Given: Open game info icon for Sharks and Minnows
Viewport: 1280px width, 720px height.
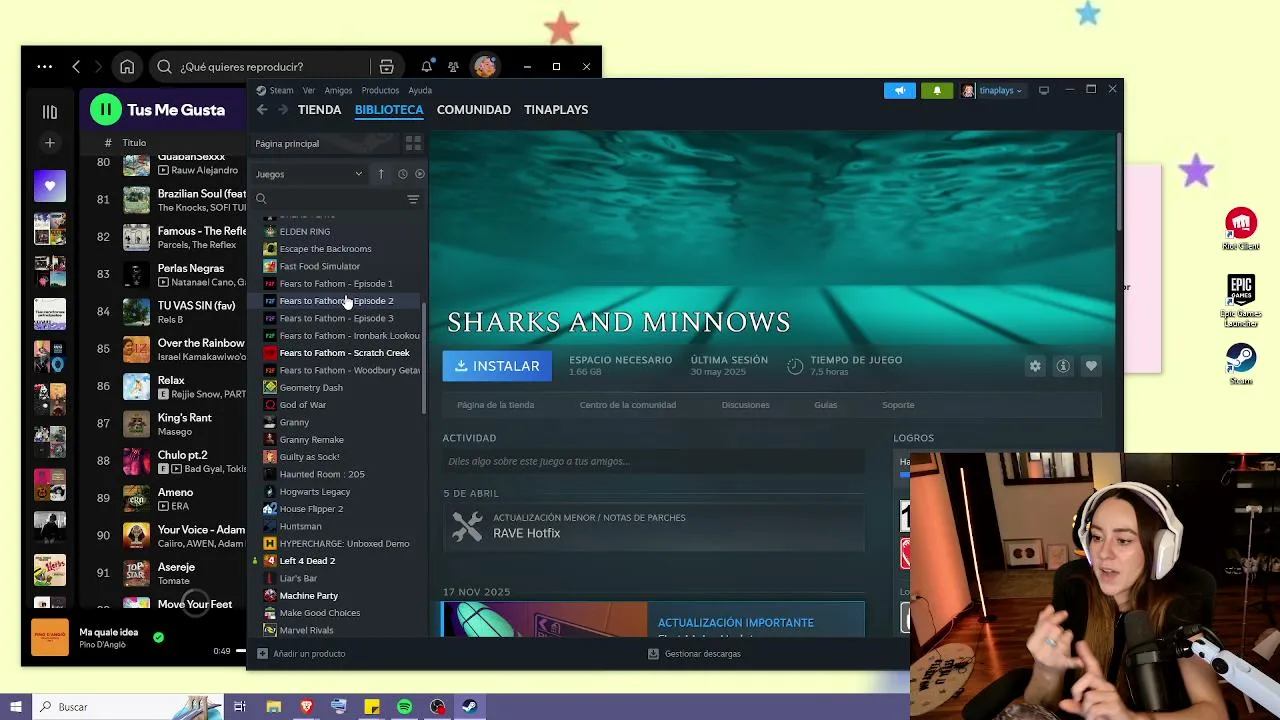Looking at the screenshot, I should pos(1063,366).
